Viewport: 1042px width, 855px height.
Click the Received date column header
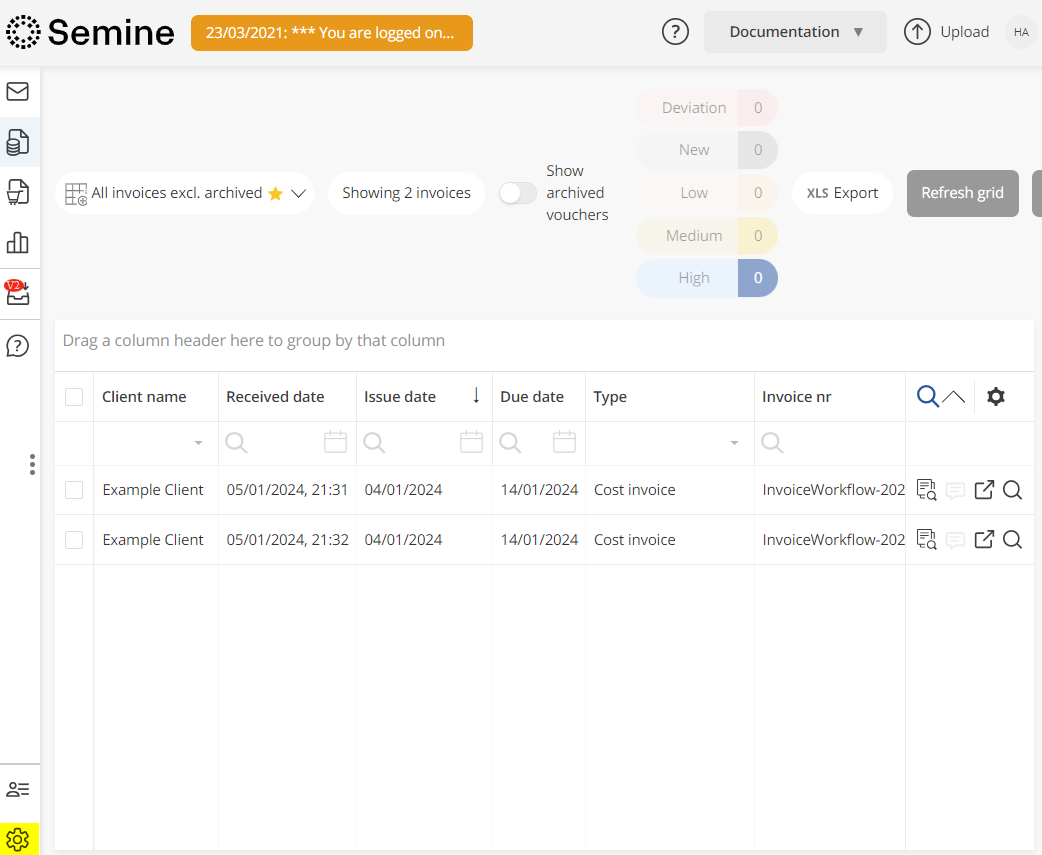click(275, 397)
